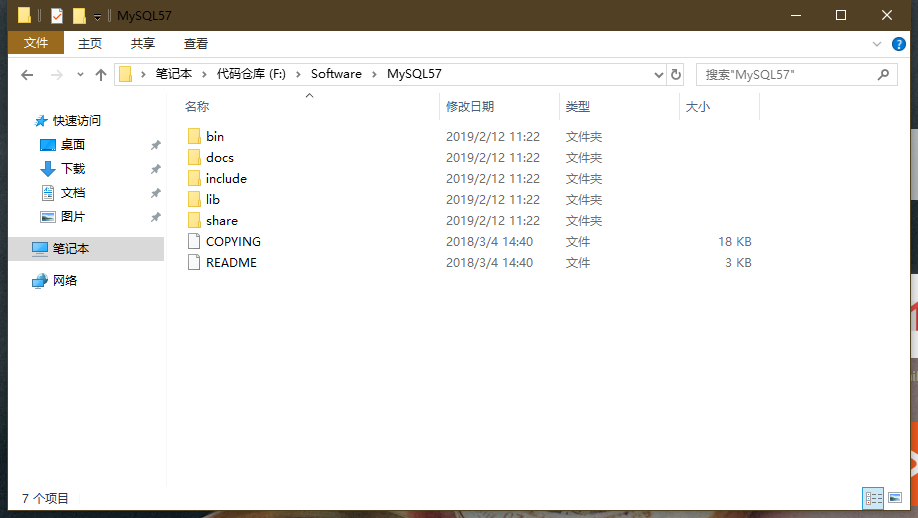Click the search magnifier icon
Screen dimensions: 918x518
pyautogui.click(x=883, y=74)
